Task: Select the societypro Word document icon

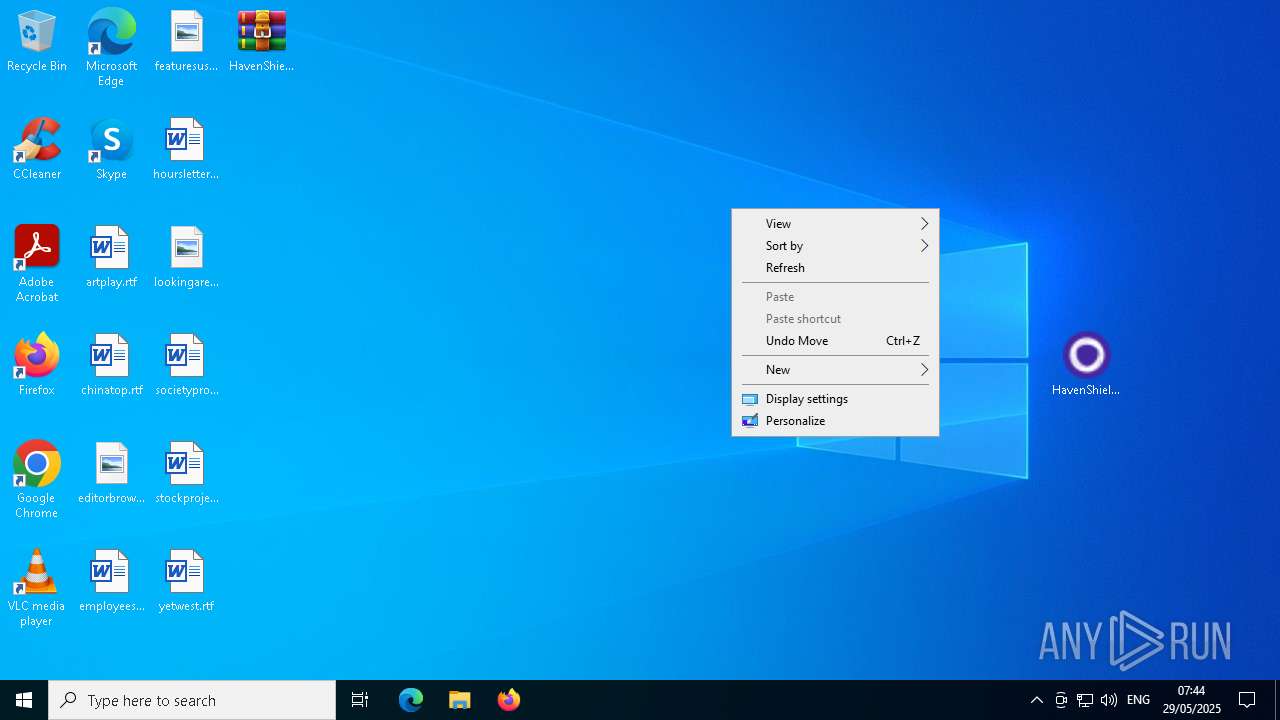Action: tap(186, 366)
